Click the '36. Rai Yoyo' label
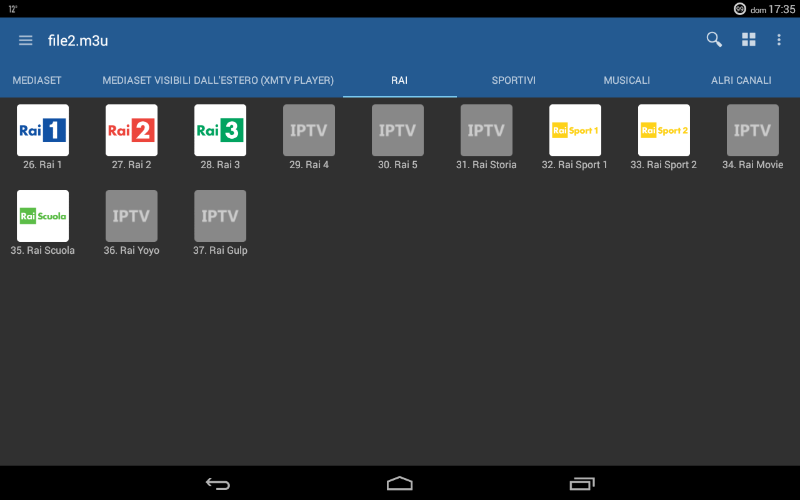The image size is (800, 500). pos(132,251)
